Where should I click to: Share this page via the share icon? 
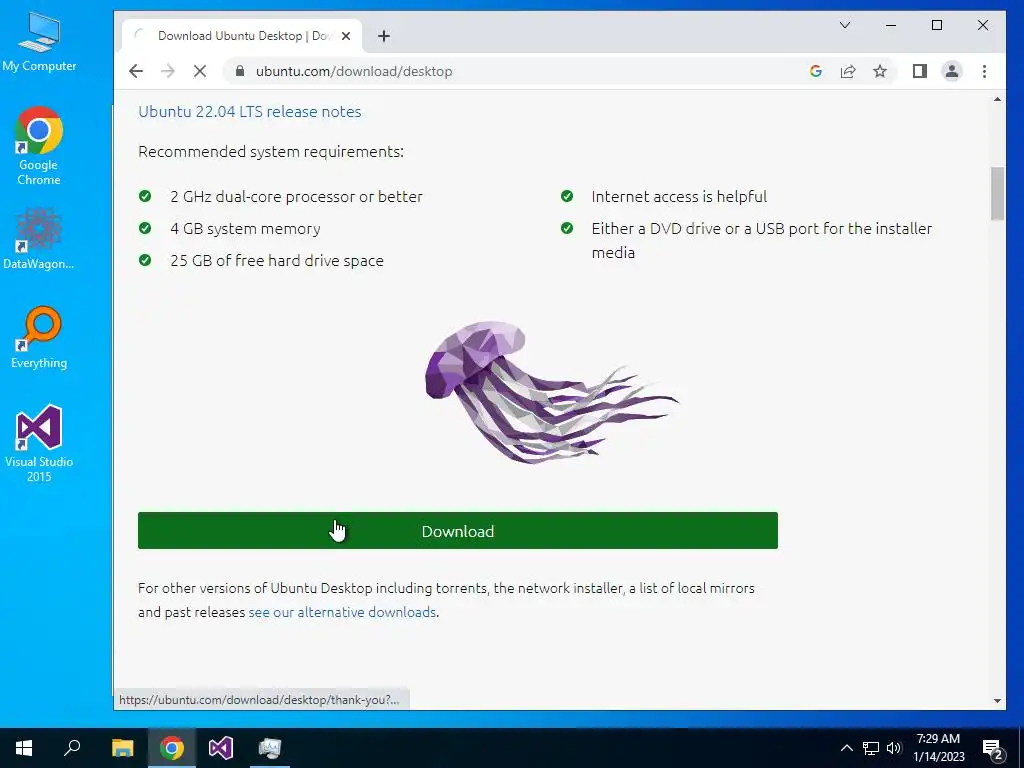848,71
